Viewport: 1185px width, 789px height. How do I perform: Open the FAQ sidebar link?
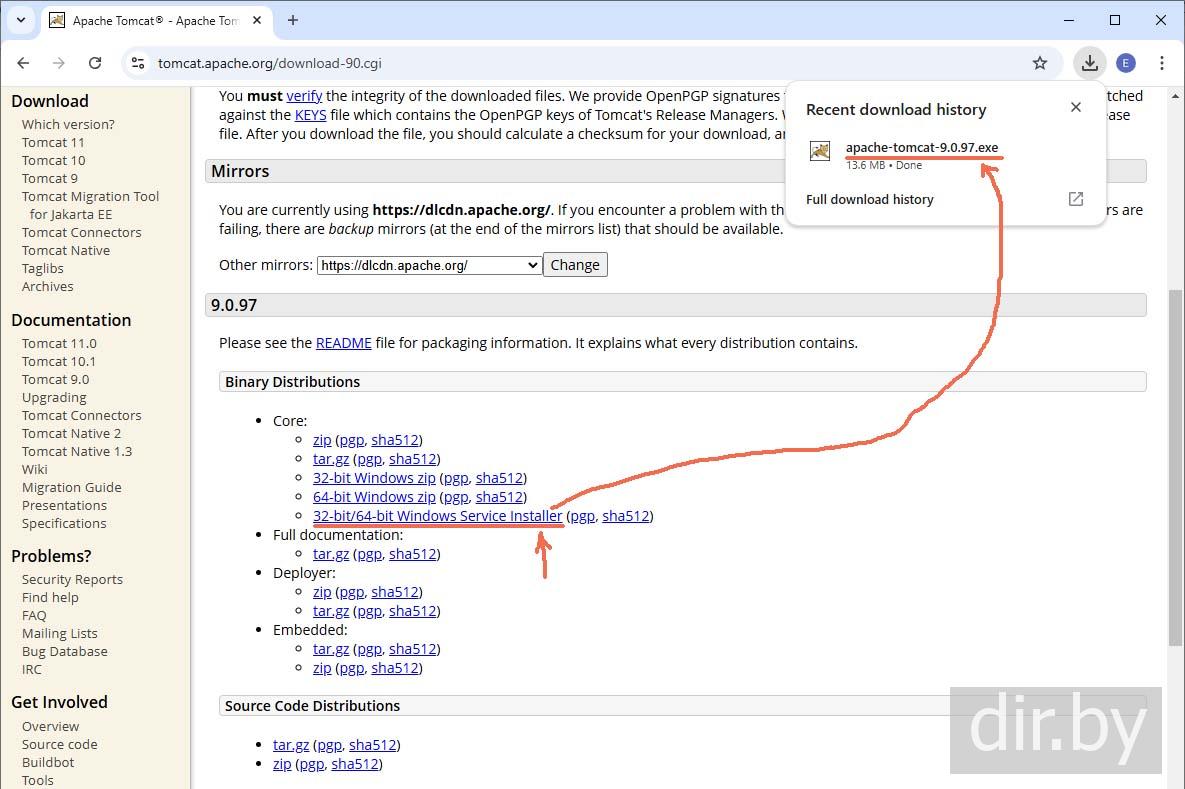34,615
